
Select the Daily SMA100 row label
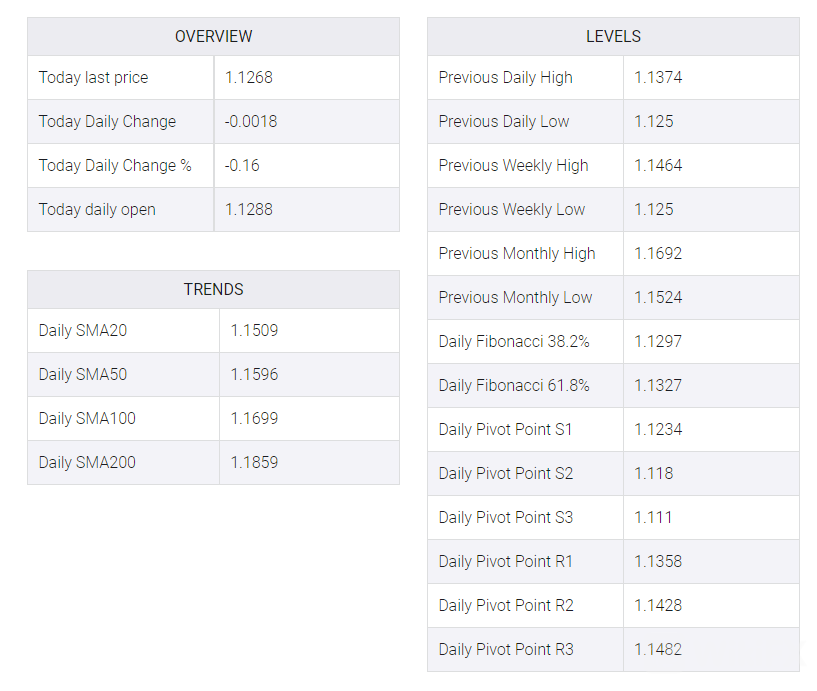pos(87,418)
